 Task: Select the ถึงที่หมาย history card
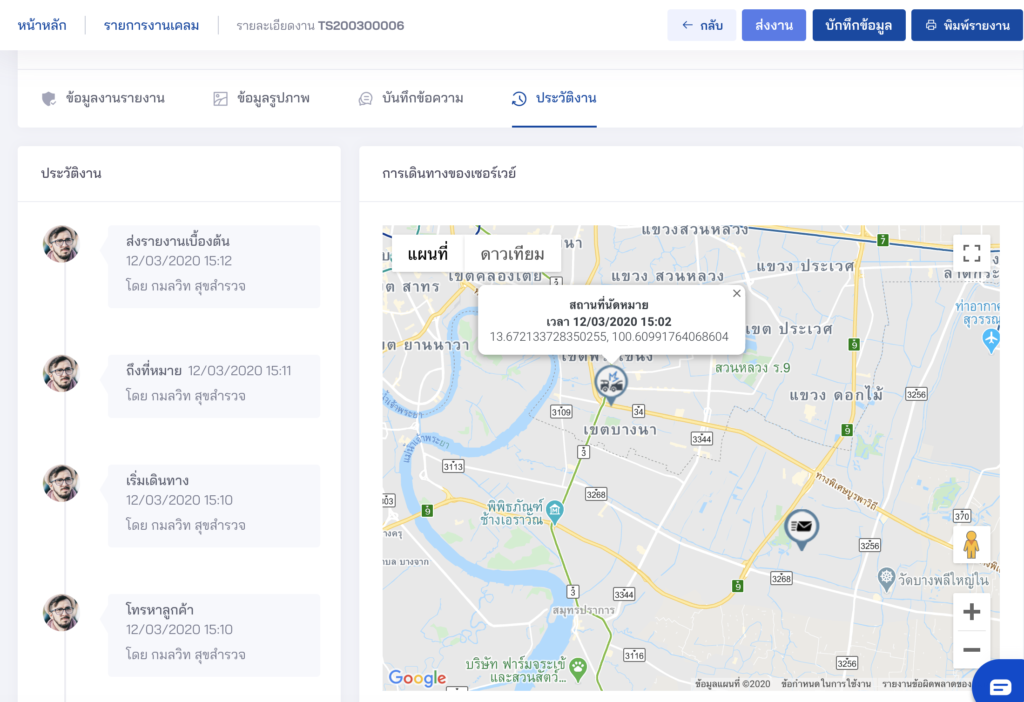click(x=214, y=386)
